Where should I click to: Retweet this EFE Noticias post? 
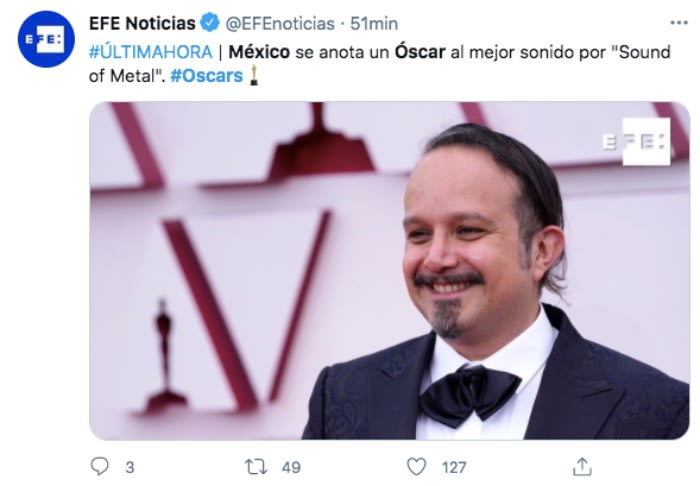coord(256,467)
